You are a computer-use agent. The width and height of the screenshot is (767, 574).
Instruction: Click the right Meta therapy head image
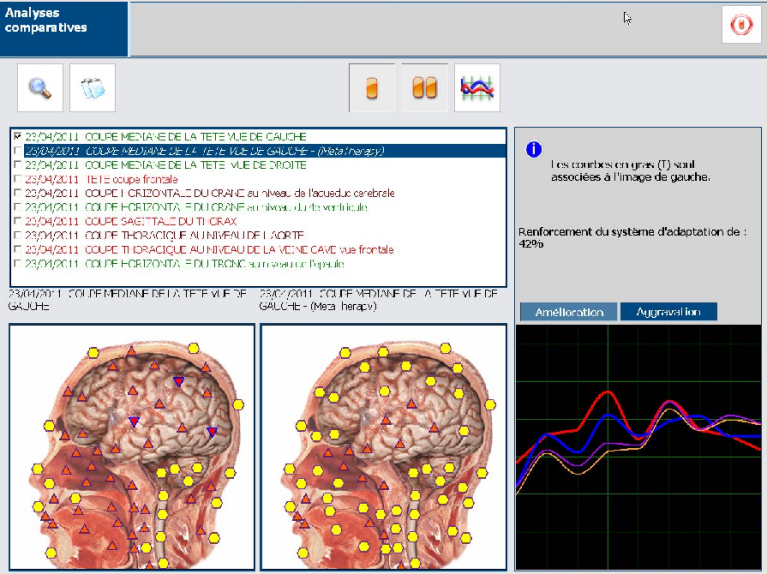(383, 447)
